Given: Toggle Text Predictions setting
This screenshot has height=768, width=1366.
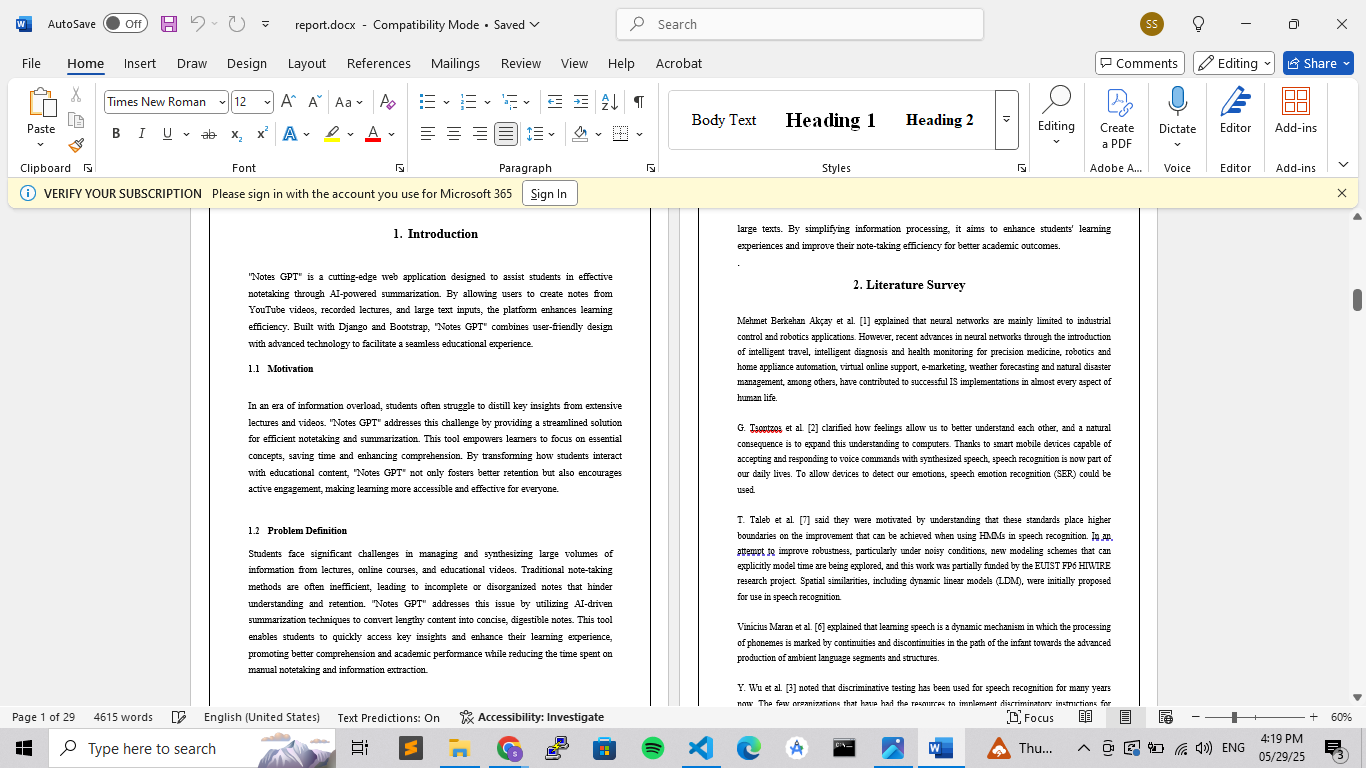Looking at the screenshot, I should [388, 717].
